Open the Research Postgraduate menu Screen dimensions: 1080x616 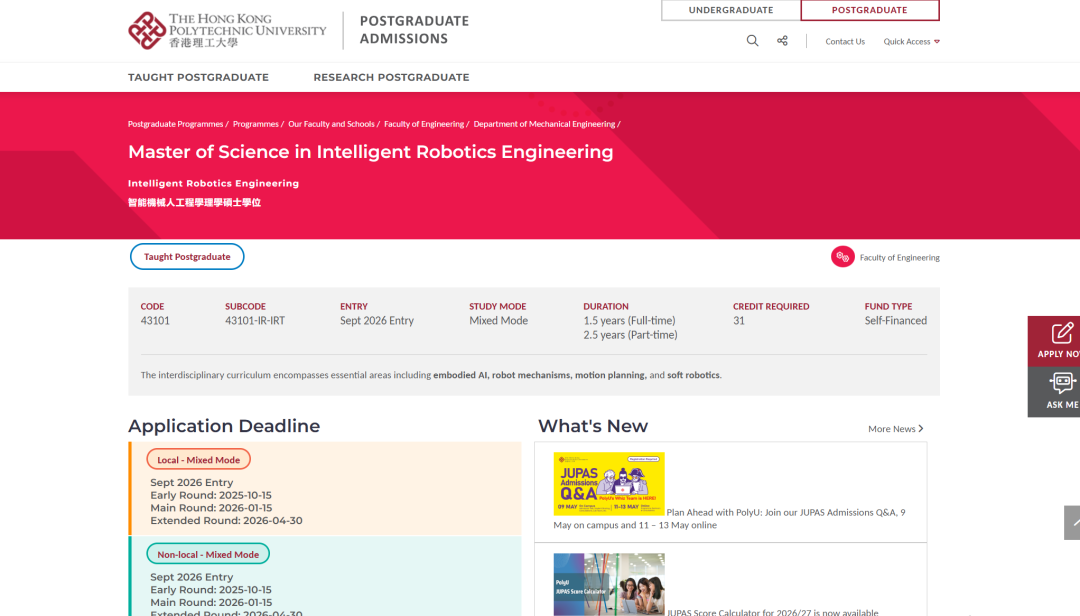coord(391,77)
